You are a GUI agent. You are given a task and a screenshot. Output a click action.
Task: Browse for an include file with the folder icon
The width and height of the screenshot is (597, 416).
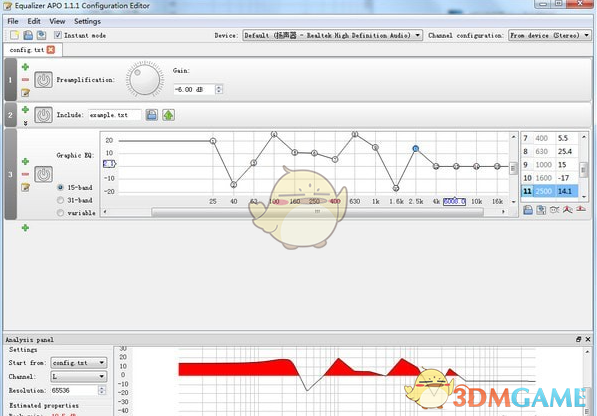(x=152, y=115)
